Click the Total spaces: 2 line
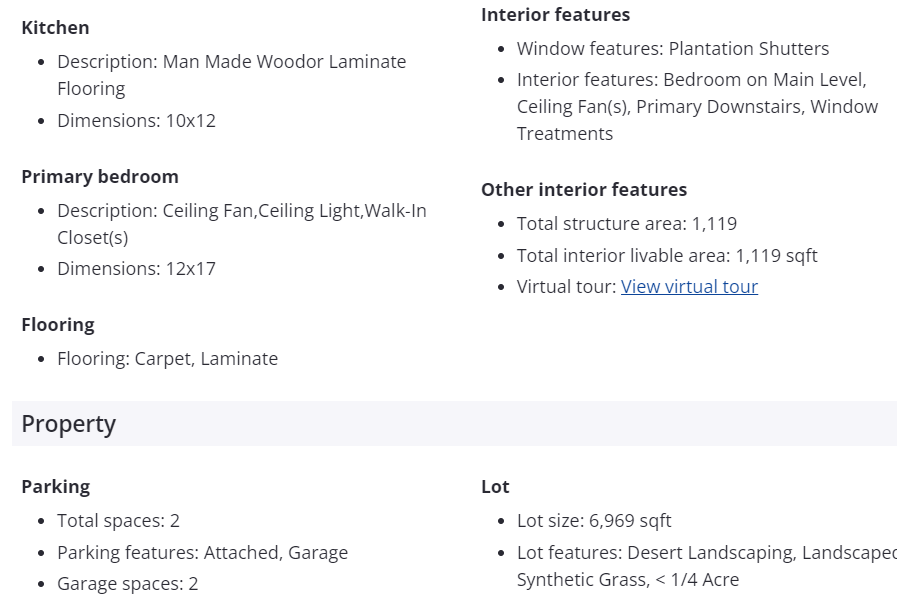Image resolution: width=897 pixels, height=608 pixels. 118,521
